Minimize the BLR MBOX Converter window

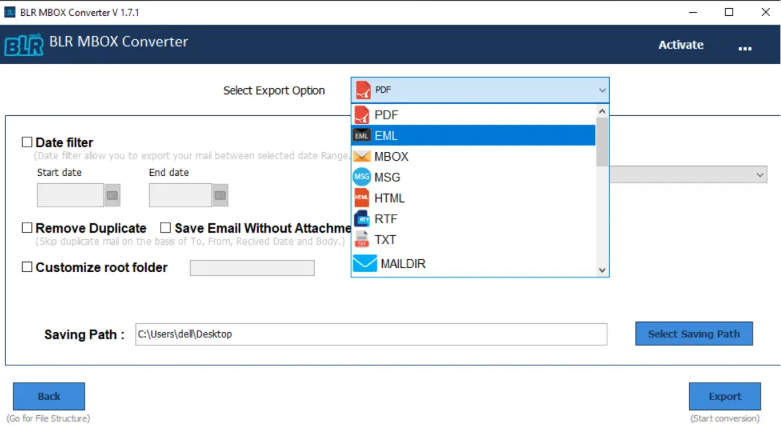(x=693, y=12)
